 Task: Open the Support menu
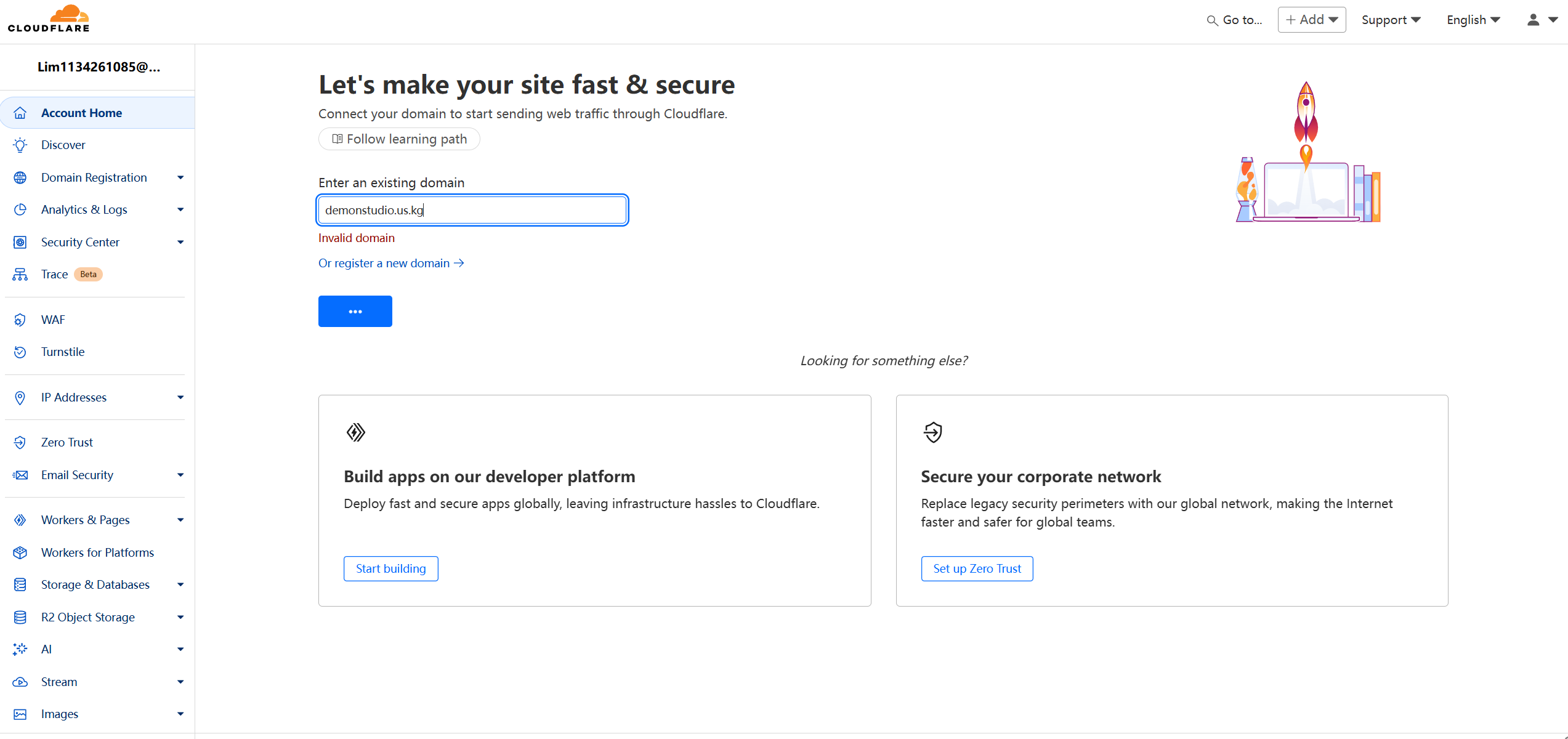[1391, 20]
